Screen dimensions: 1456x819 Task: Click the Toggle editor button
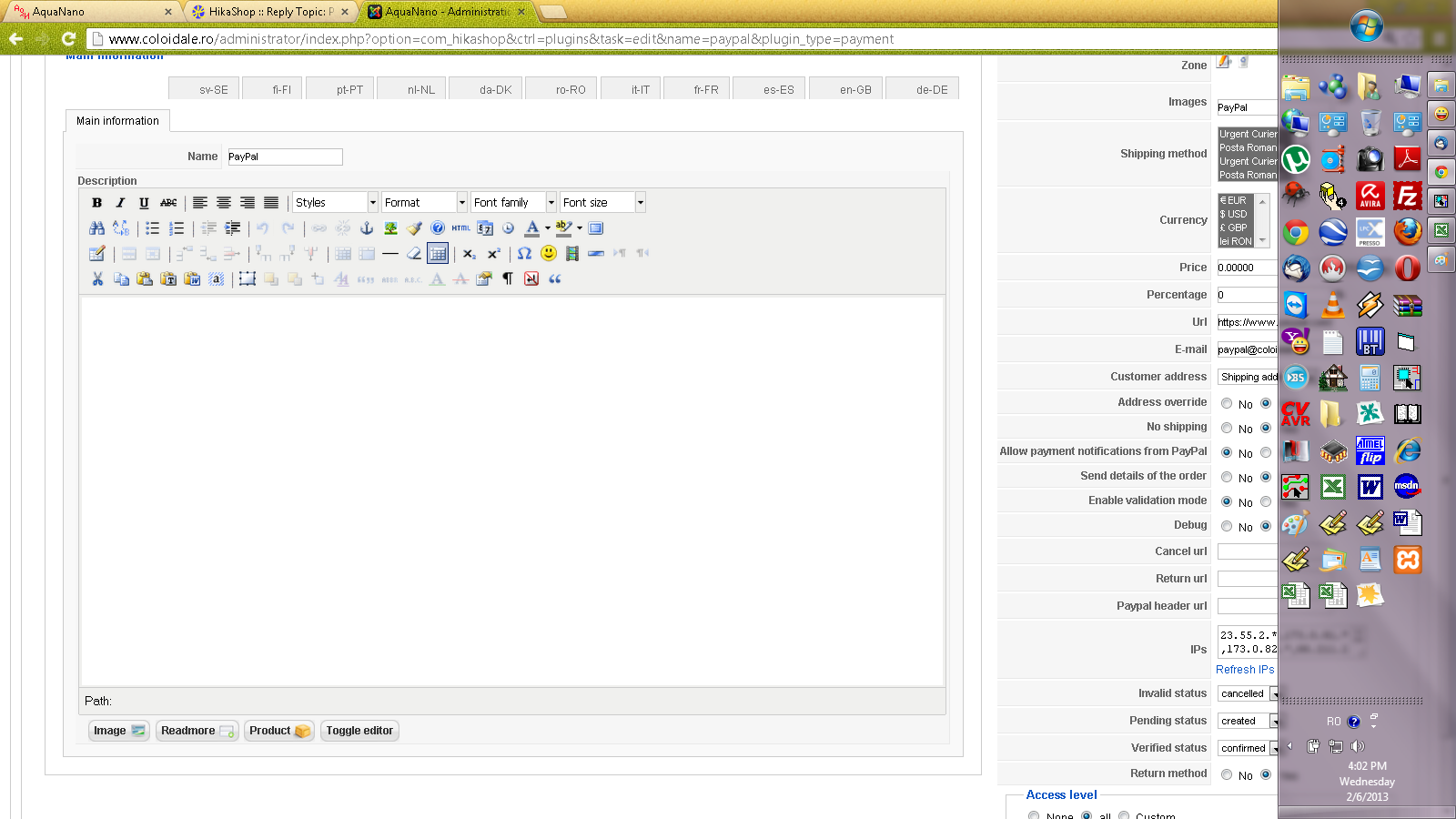tap(359, 731)
